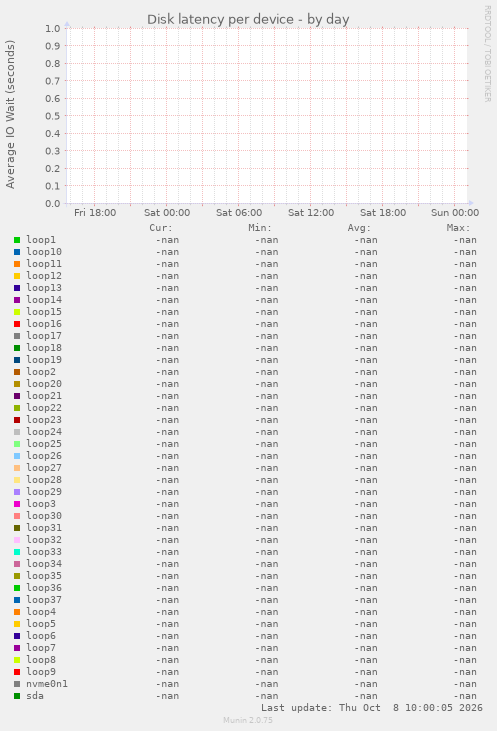Click the green color swatch for loop1
This screenshot has height=731, width=497.
pyautogui.click(x=17, y=240)
